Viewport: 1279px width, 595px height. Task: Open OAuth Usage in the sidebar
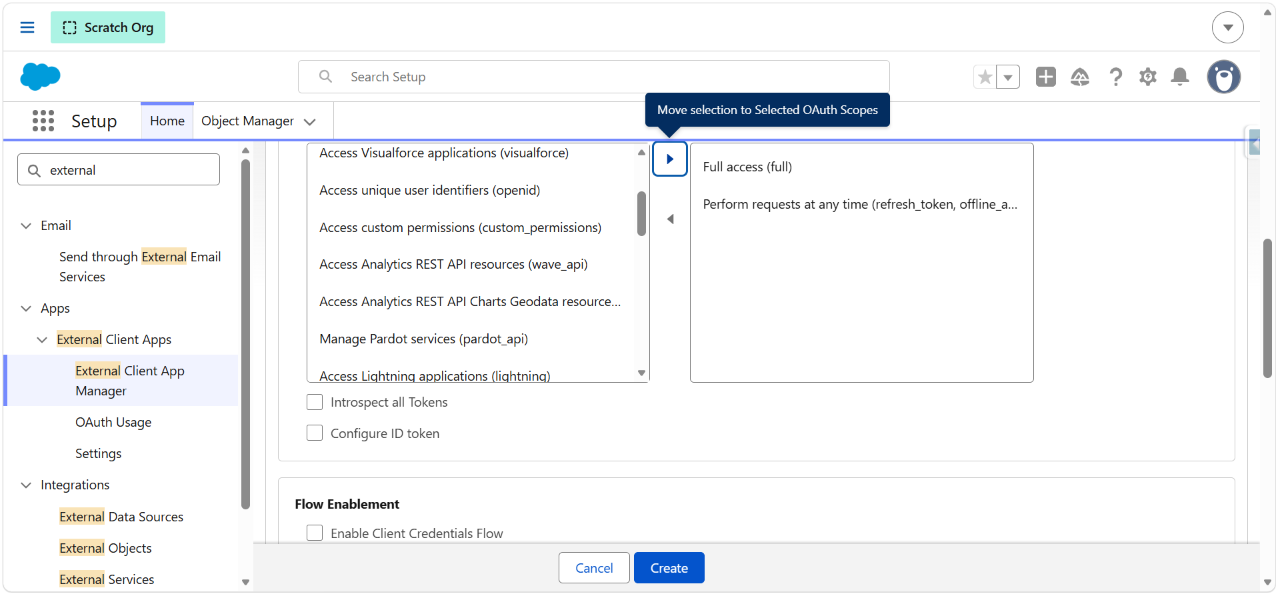click(113, 422)
